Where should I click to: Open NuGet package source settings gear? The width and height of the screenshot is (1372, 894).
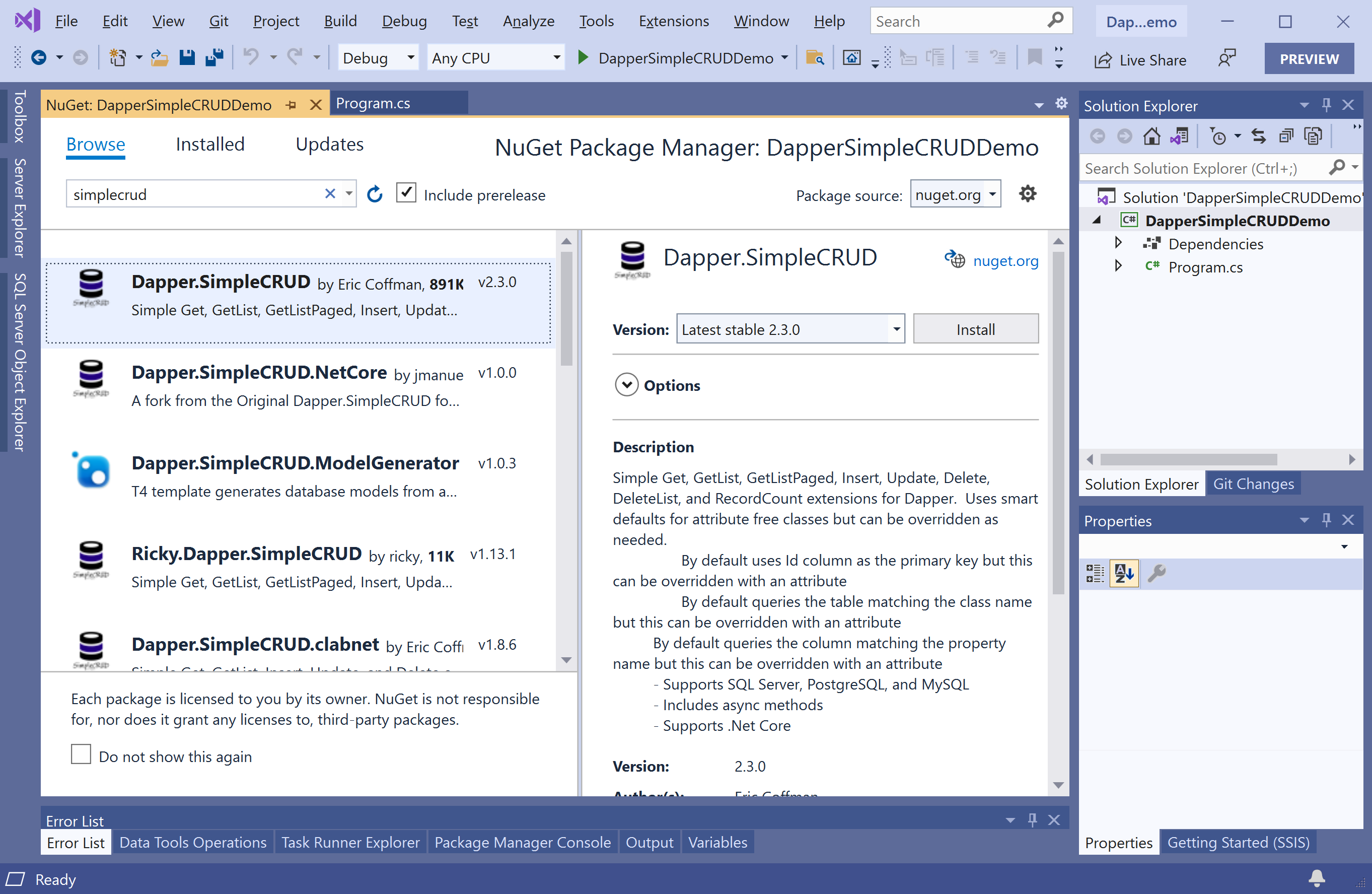pos(1027,194)
